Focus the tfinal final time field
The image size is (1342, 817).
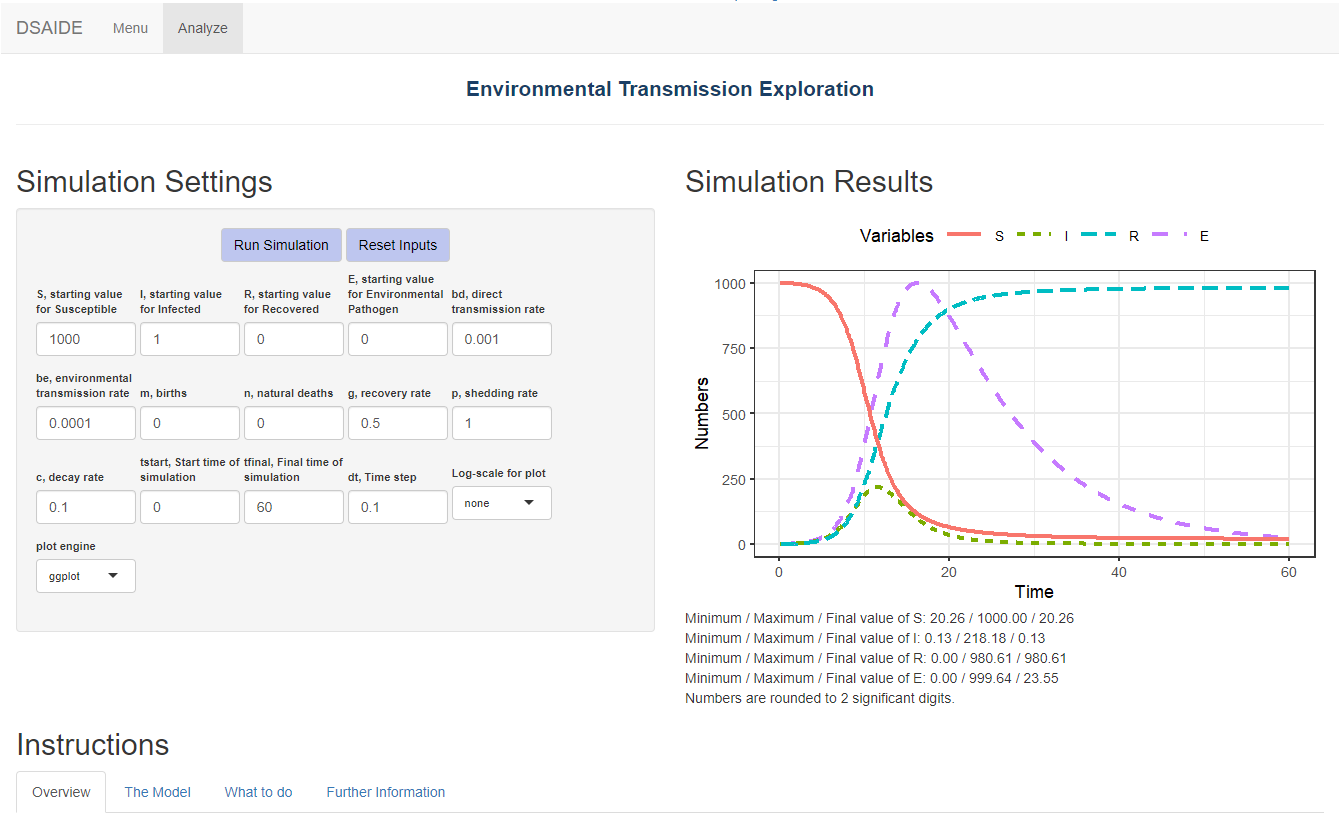click(x=294, y=507)
